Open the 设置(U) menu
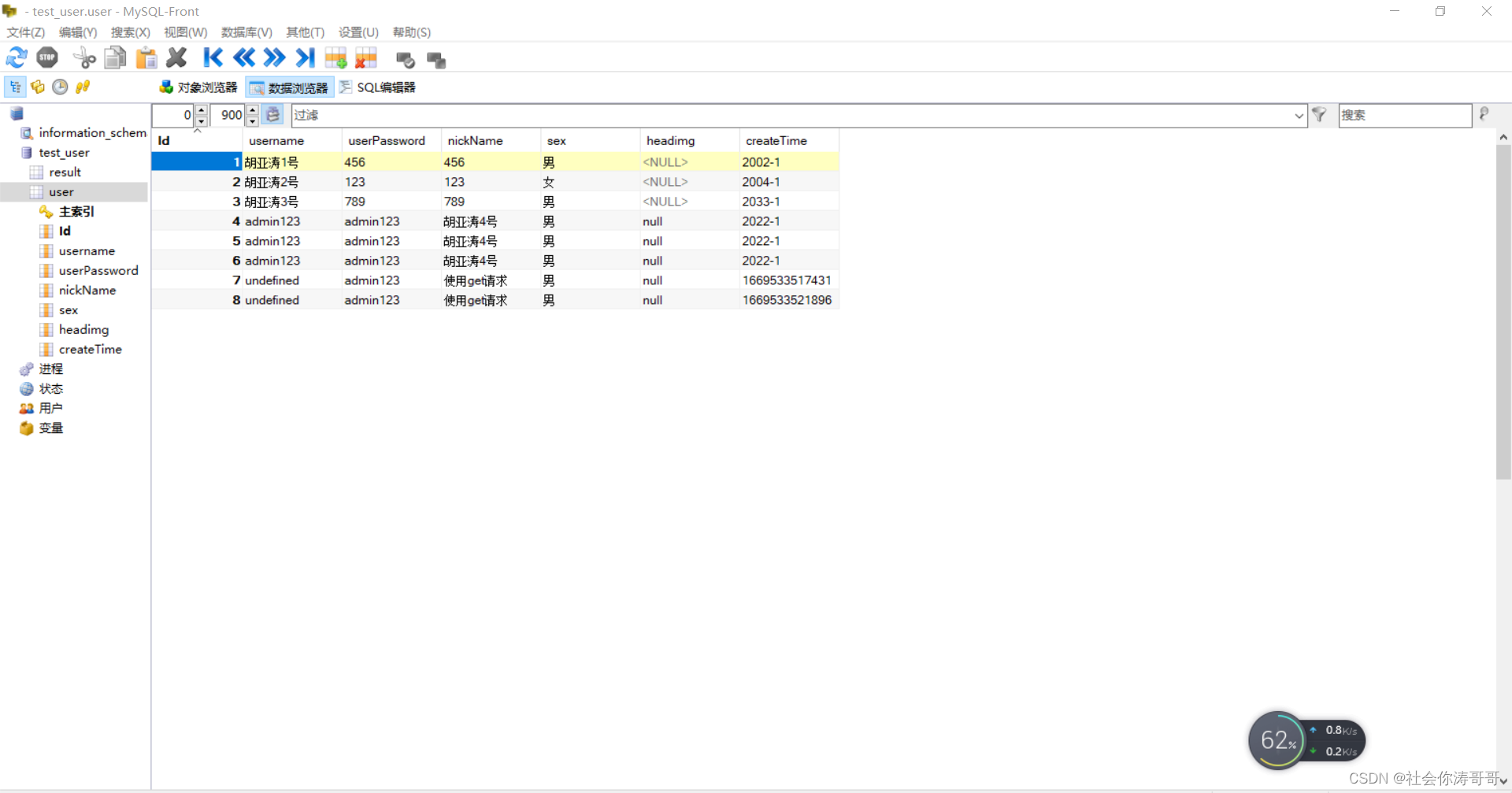This screenshot has width=1512, height=793. click(x=358, y=32)
